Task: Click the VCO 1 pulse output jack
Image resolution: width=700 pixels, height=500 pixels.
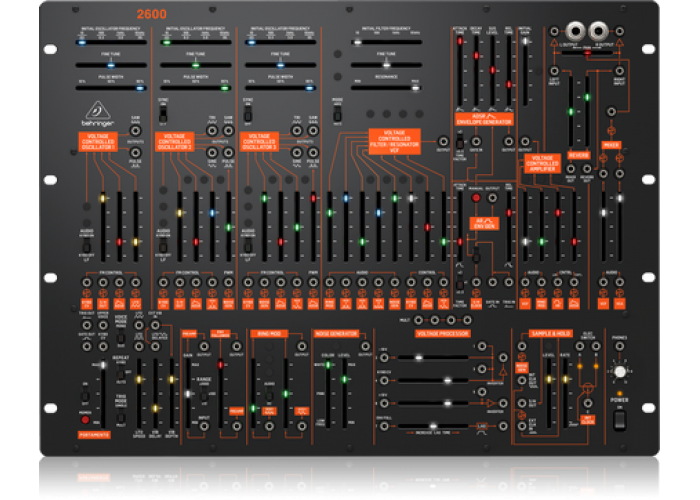Action: (x=135, y=153)
